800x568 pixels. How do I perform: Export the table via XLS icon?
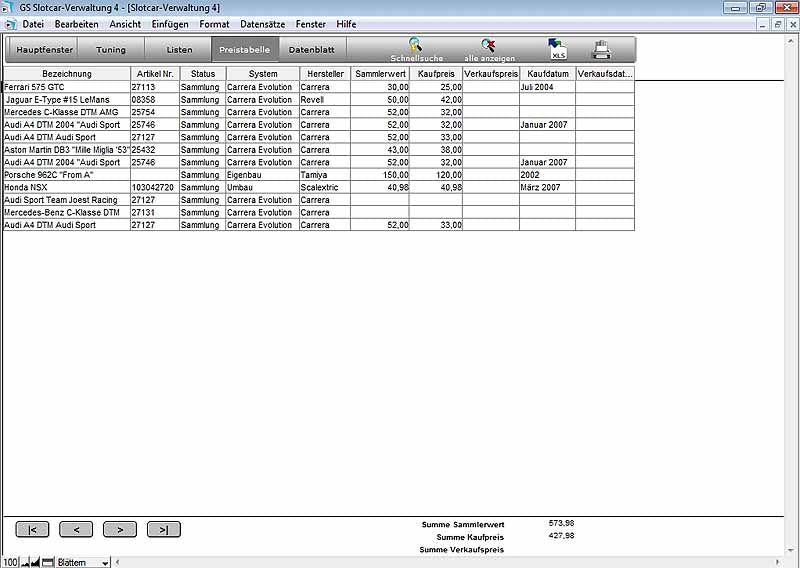click(557, 49)
